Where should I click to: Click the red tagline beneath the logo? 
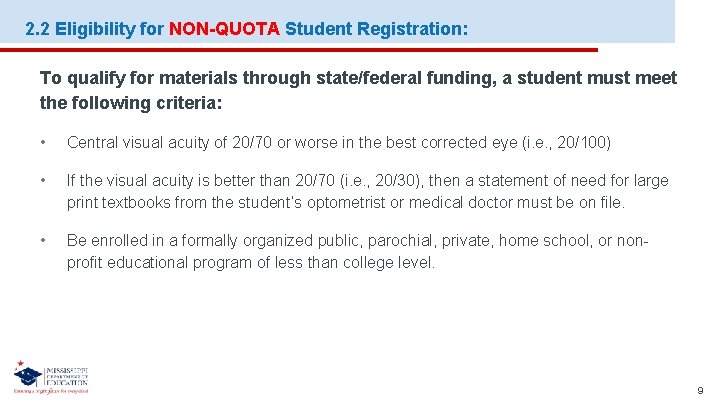click(x=51, y=391)
